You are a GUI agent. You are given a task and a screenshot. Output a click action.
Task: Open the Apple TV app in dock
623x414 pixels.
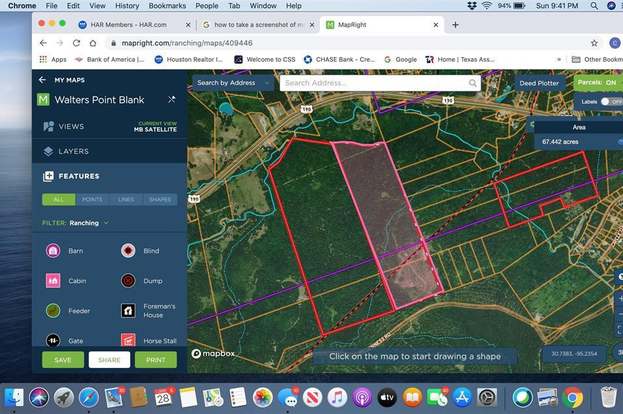[x=387, y=398]
